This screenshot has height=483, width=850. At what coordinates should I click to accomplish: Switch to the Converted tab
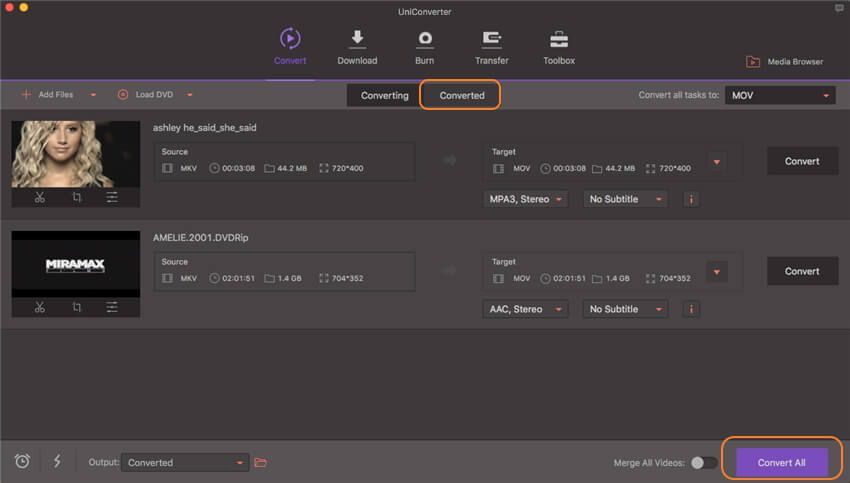click(461, 95)
